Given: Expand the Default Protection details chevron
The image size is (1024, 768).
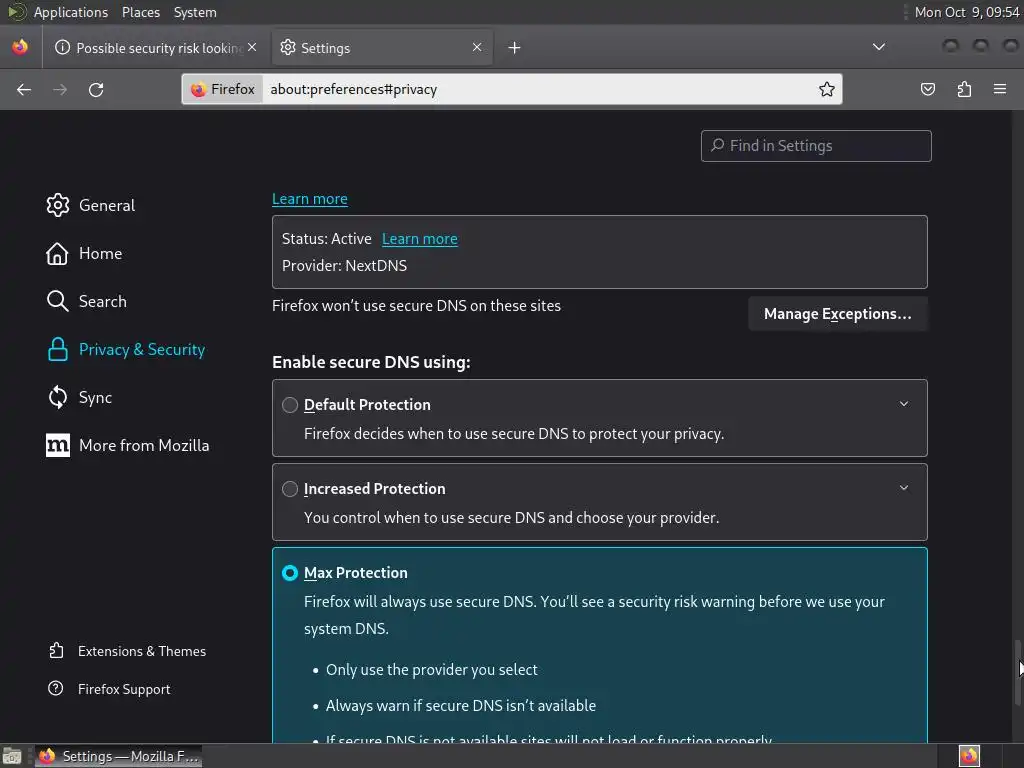Looking at the screenshot, I should (904, 404).
